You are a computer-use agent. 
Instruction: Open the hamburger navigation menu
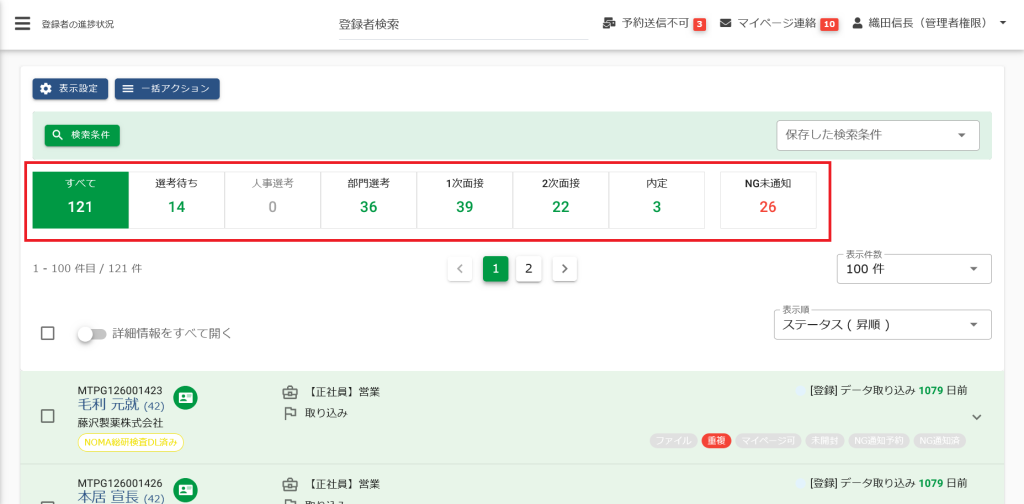[x=22, y=23]
